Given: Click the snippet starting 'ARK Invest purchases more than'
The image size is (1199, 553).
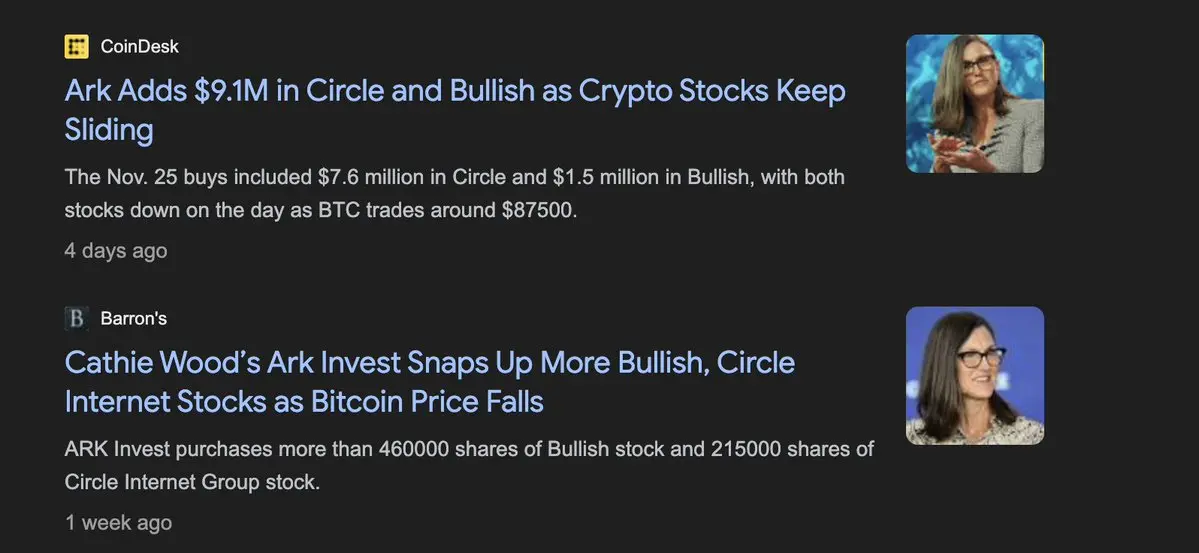Looking at the screenshot, I should click(x=469, y=465).
